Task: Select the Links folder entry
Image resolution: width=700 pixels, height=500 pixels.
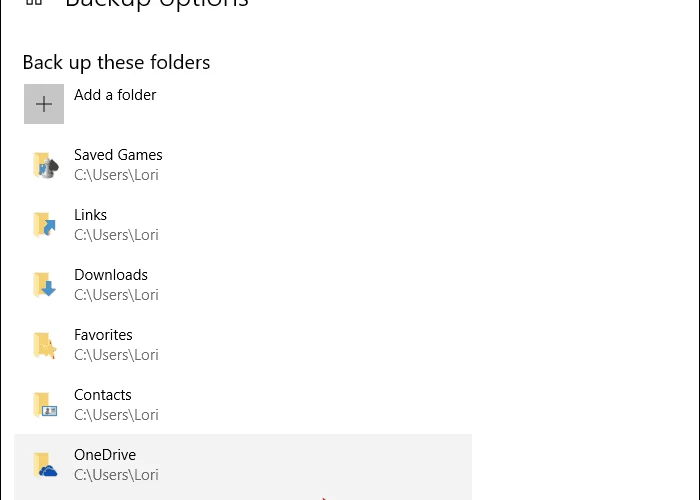Action: tap(243, 225)
